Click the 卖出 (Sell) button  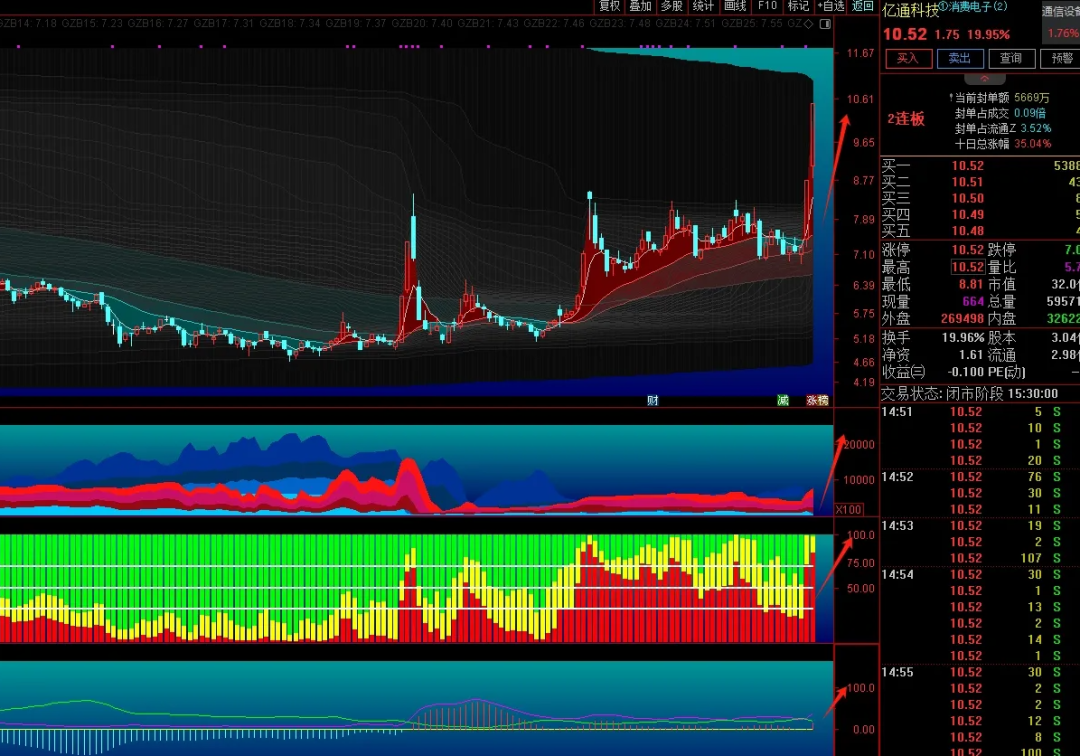click(x=959, y=58)
